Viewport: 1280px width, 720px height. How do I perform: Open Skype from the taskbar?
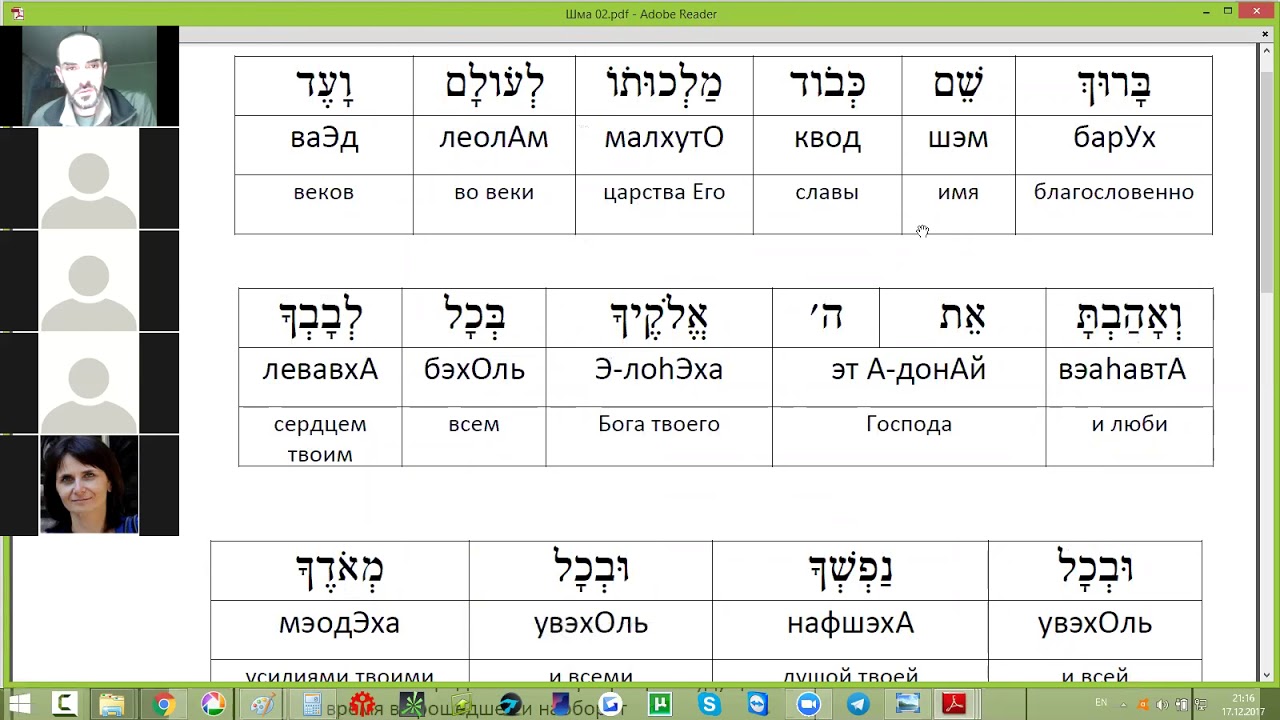tap(710, 704)
